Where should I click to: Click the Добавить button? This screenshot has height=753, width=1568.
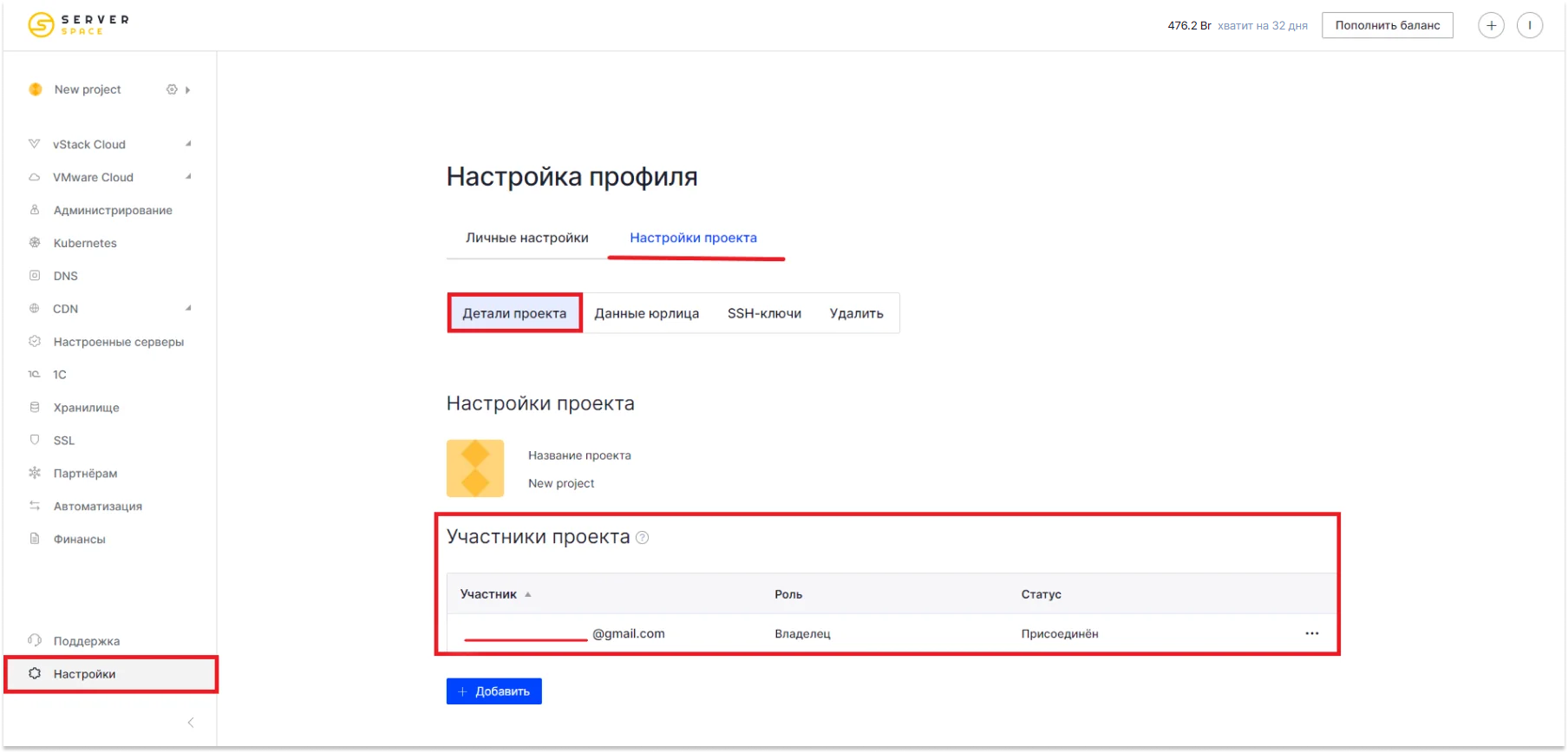point(494,691)
